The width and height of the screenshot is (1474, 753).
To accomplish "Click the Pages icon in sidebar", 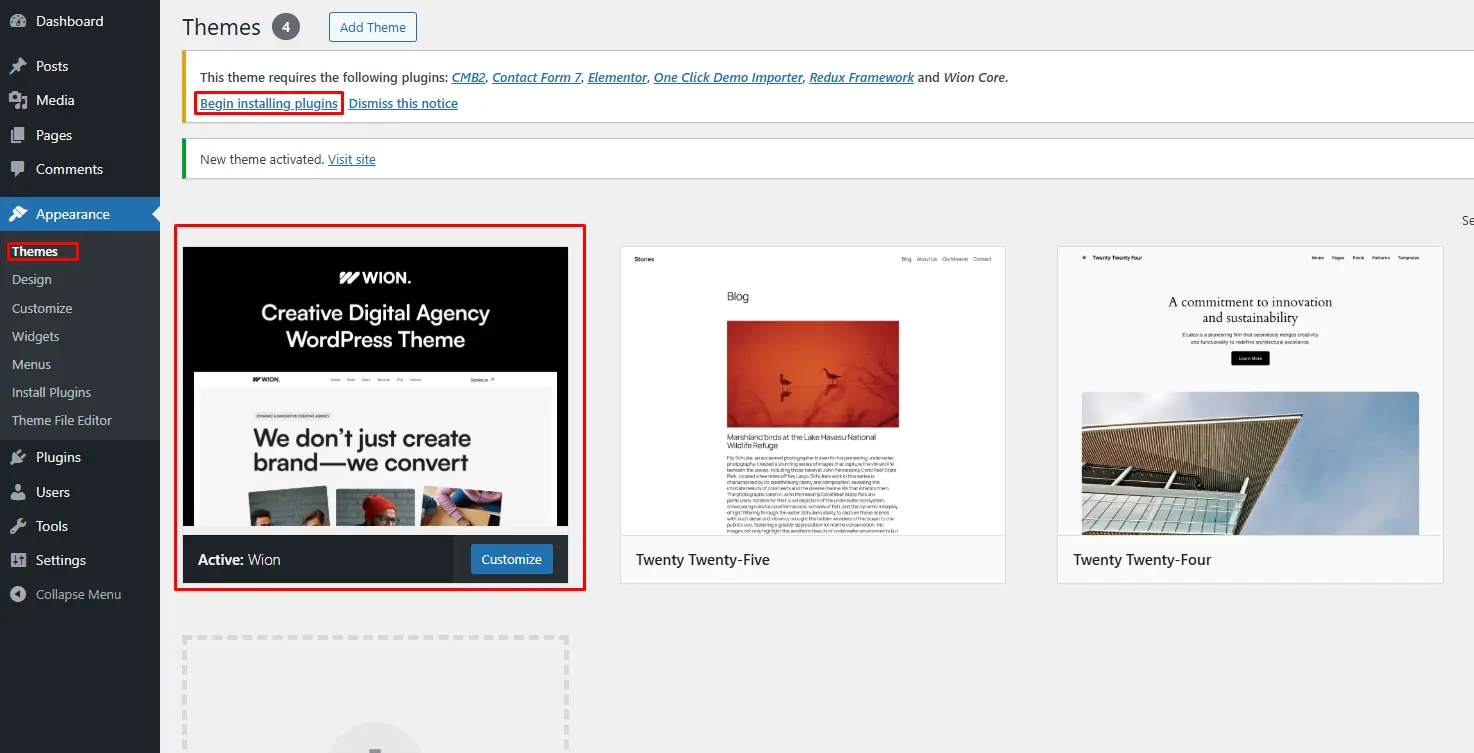I will (x=18, y=135).
